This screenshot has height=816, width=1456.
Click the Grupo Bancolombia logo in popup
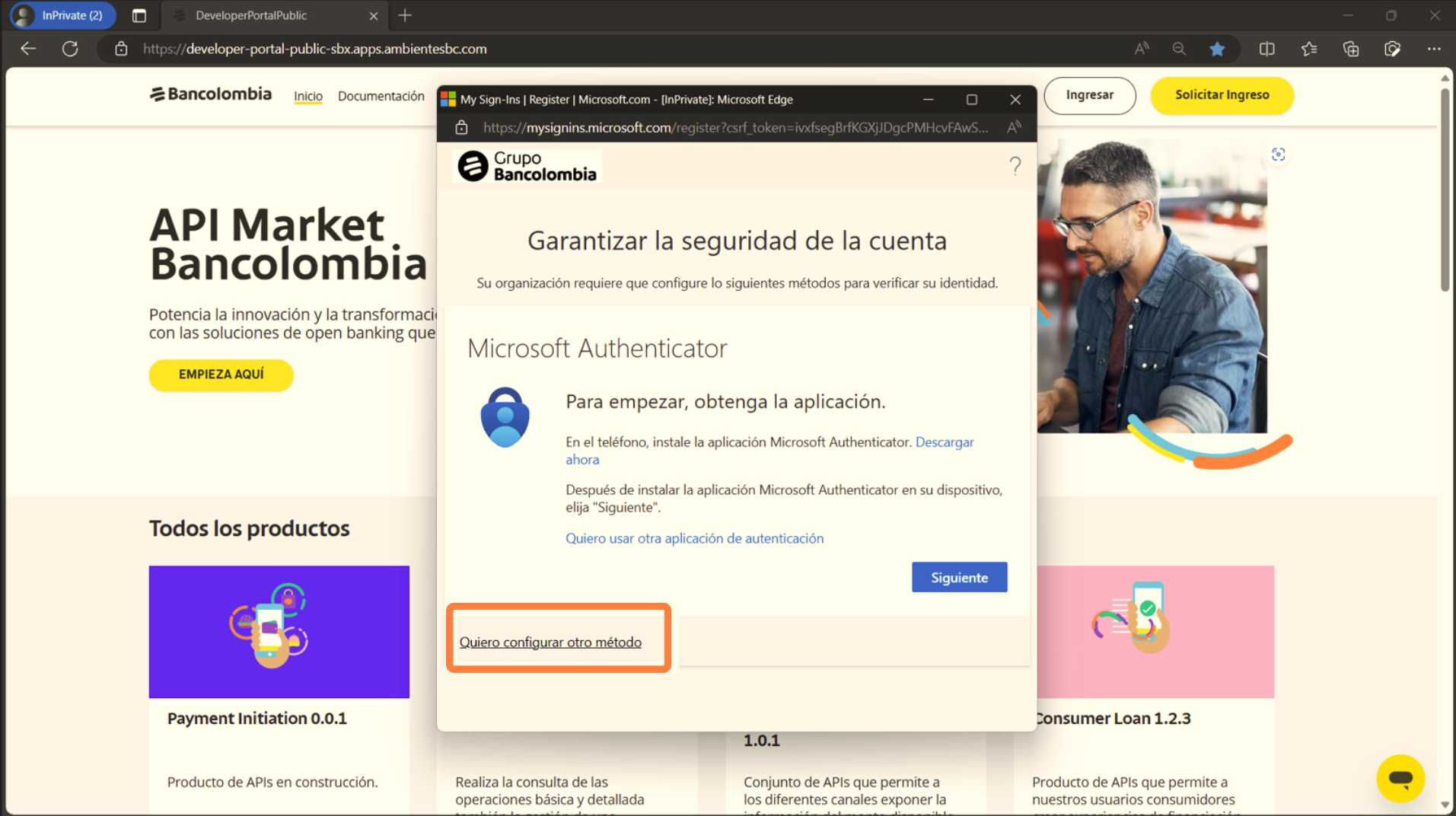(527, 166)
